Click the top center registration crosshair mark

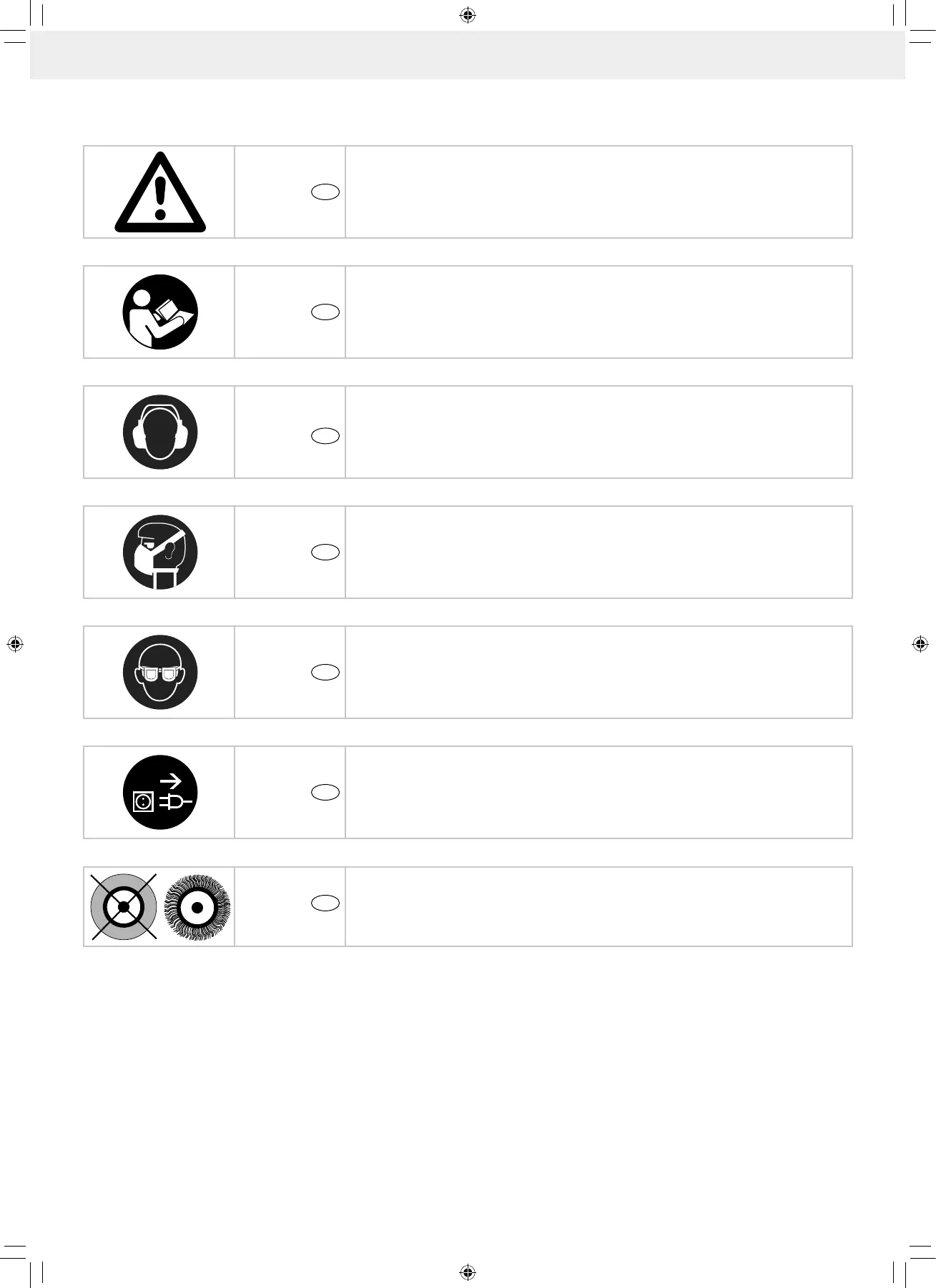[x=468, y=15]
